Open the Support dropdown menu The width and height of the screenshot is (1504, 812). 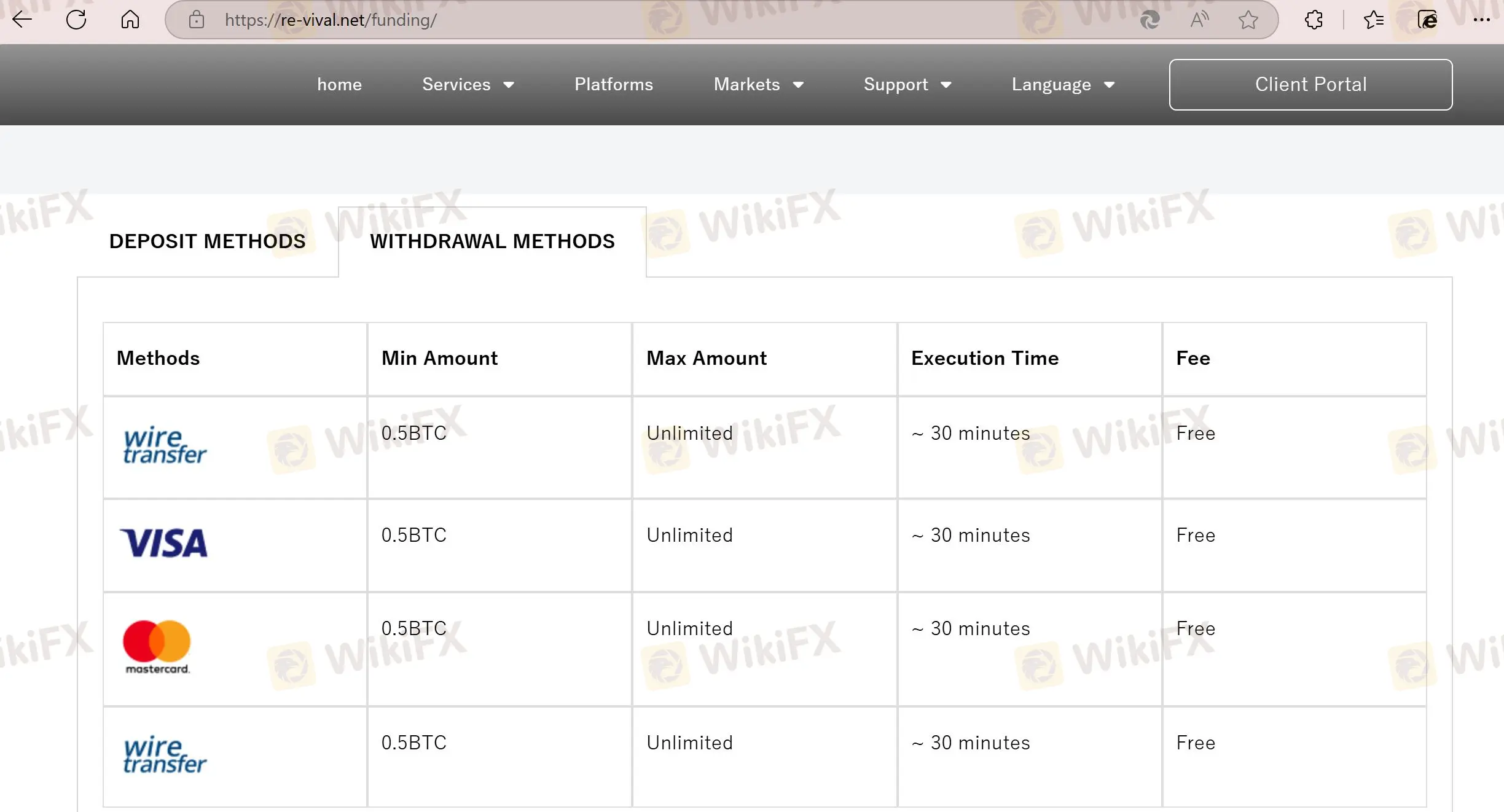907,85
